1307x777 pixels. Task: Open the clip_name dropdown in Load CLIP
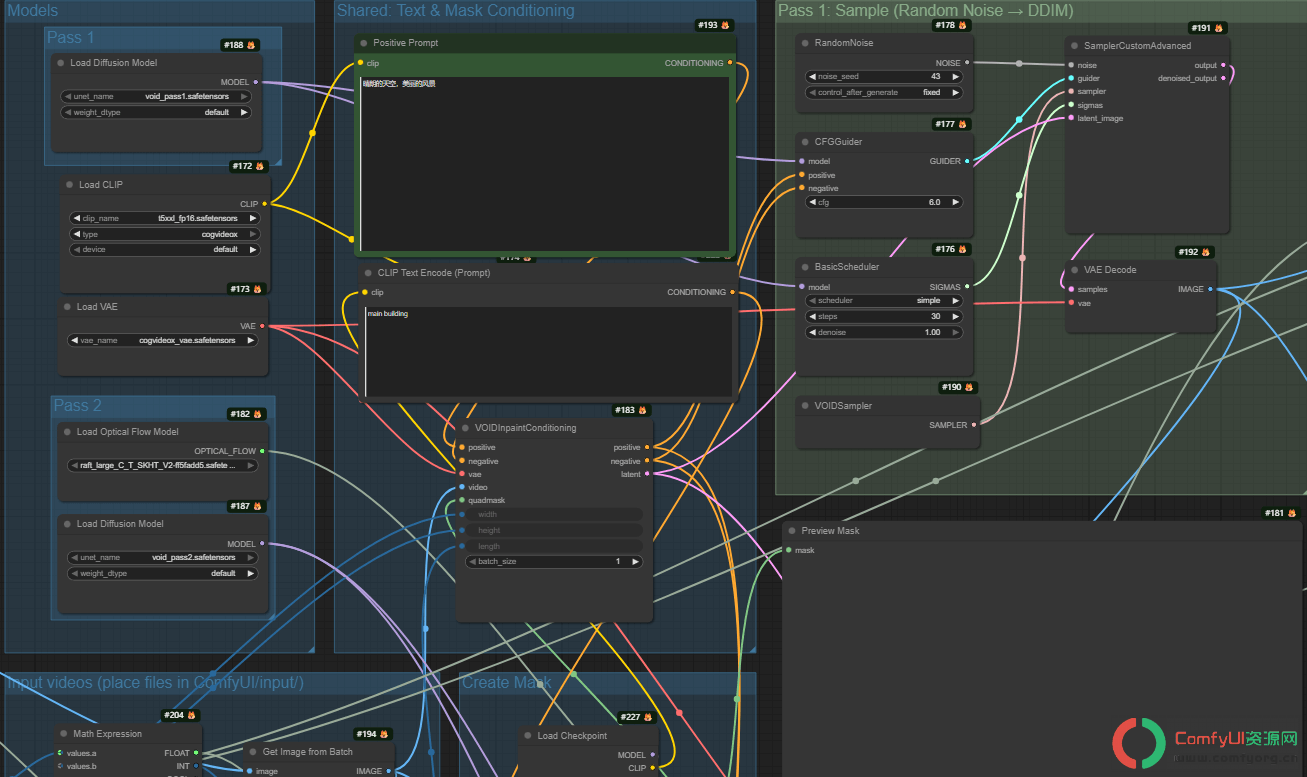click(164, 218)
